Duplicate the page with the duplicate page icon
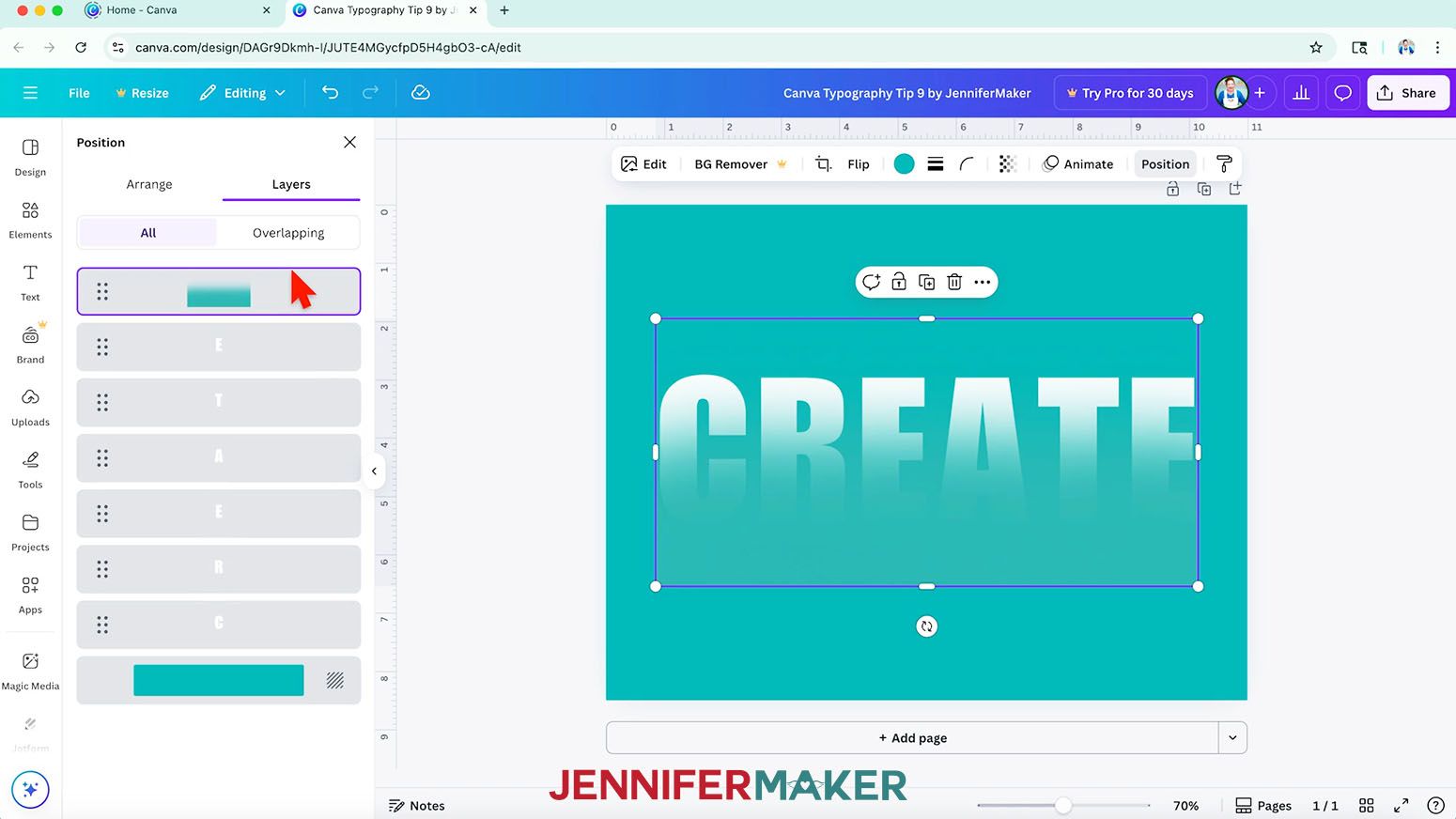This screenshot has width=1456, height=819. pos(1204,190)
